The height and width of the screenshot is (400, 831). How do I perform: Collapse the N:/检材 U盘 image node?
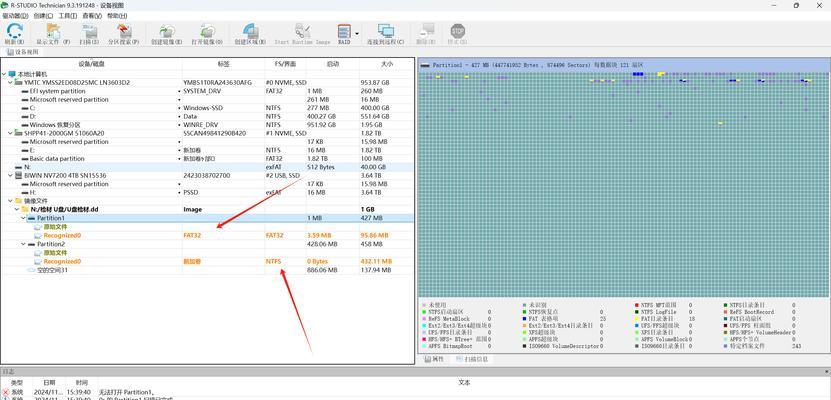(17, 209)
